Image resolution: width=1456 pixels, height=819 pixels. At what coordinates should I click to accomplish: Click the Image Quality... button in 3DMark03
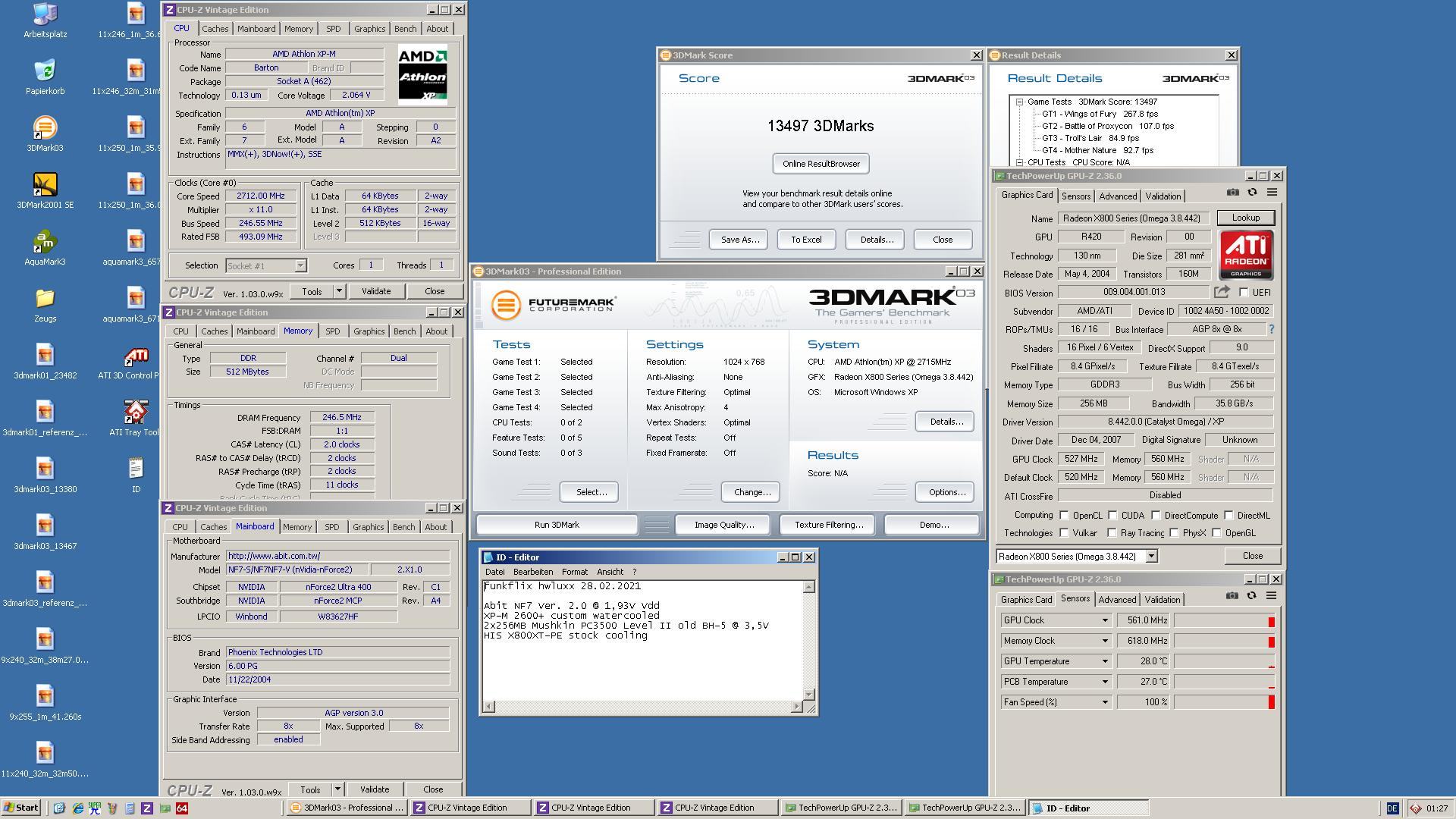723,525
